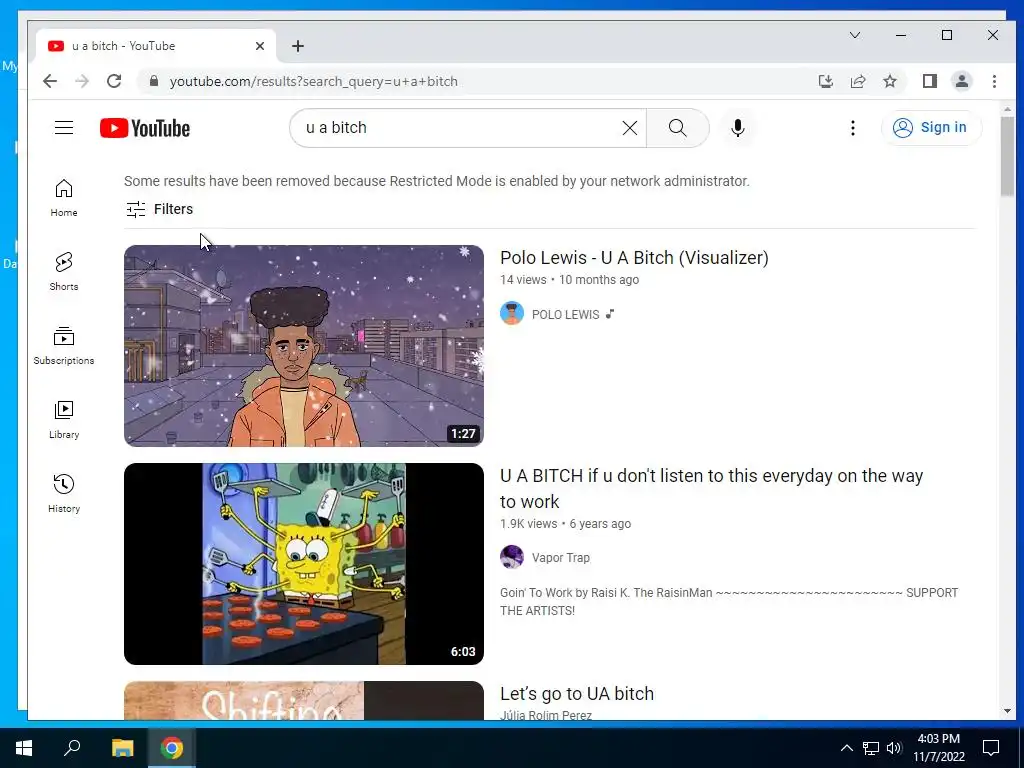Click title U A BITCH if u don't listen
The image size is (1024, 768).
(x=711, y=488)
